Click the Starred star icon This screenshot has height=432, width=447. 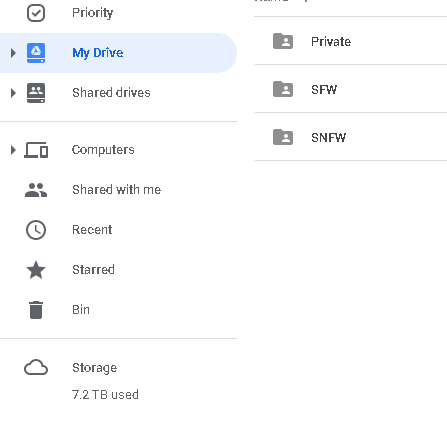tap(36, 270)
